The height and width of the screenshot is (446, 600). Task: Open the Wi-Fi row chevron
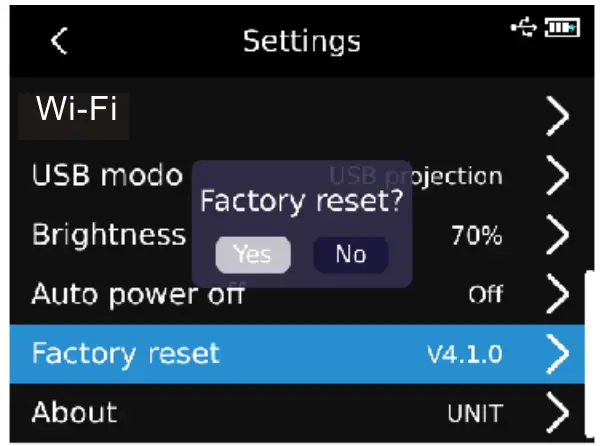558,117
